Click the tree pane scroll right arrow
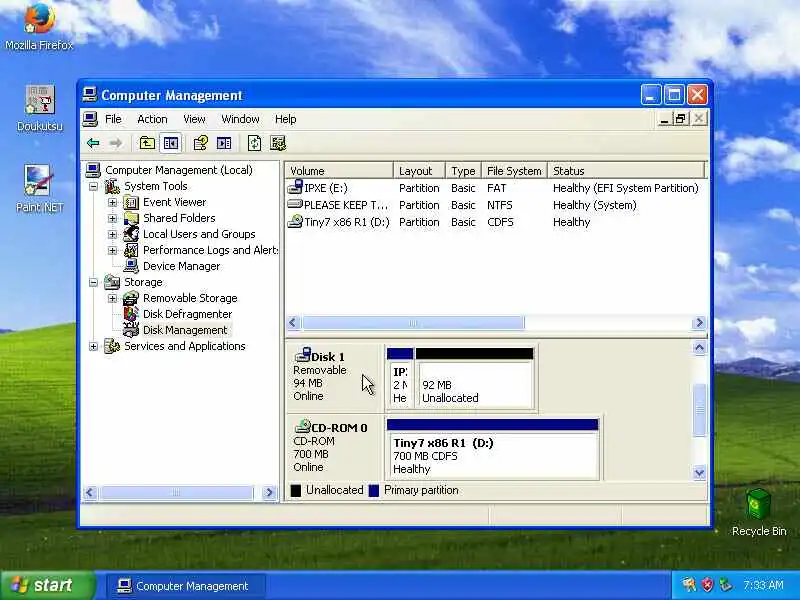The height and width of the screenshot is (600, 800). click(x=269, y=492)
